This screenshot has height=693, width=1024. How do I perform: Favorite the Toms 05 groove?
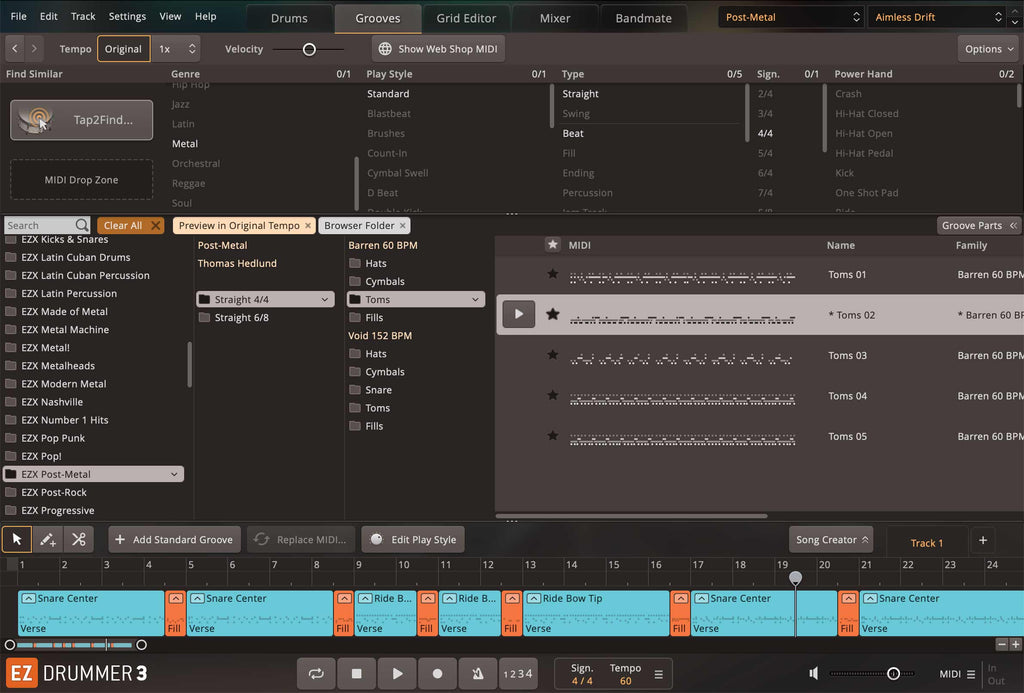pos(552,436)
